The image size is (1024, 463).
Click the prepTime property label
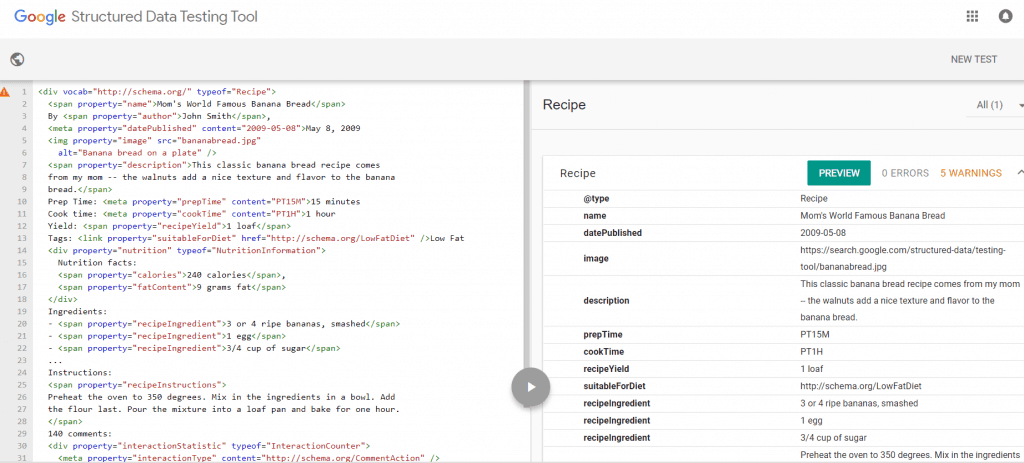[x=603, y=334]
